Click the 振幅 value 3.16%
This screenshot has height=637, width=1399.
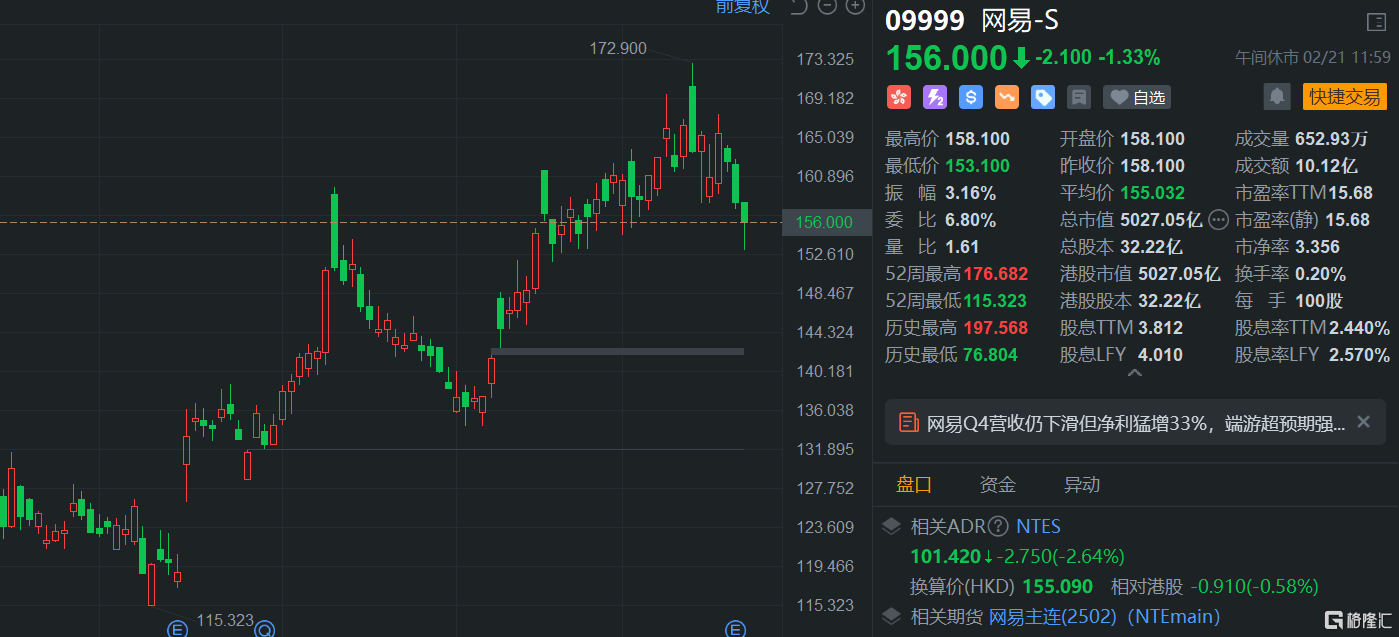coord(970,193)
